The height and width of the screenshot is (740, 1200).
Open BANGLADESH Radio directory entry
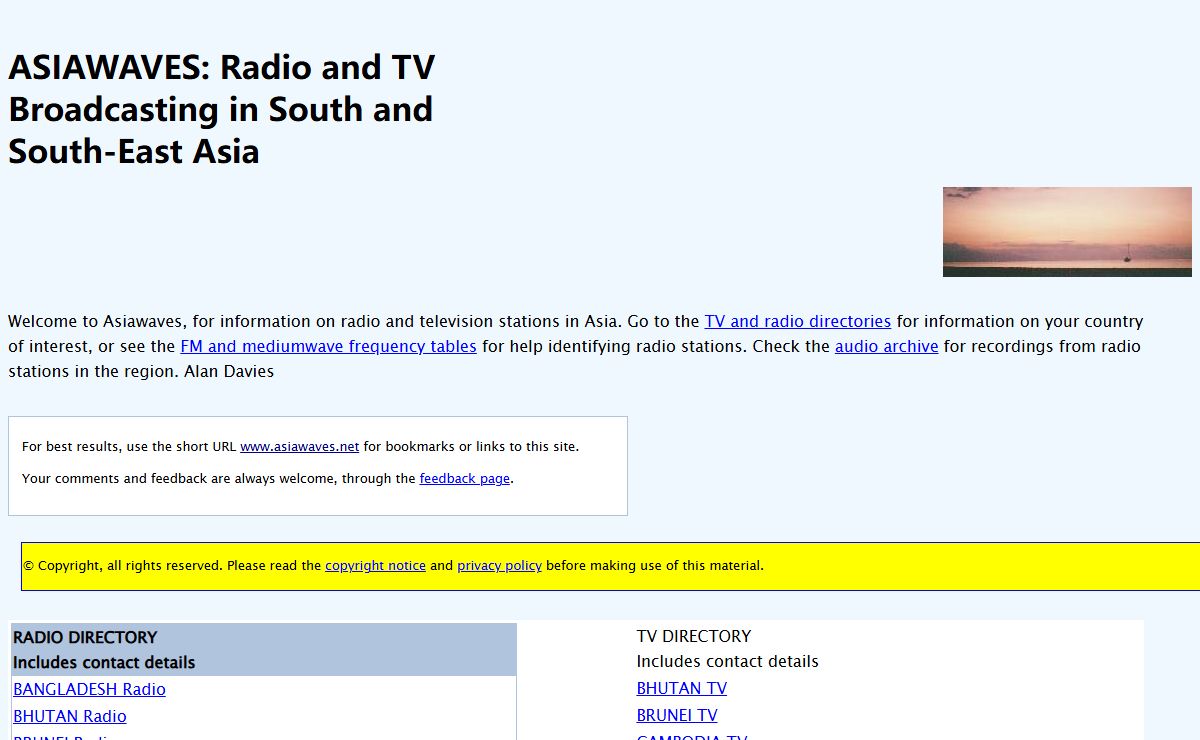(89, 690)
